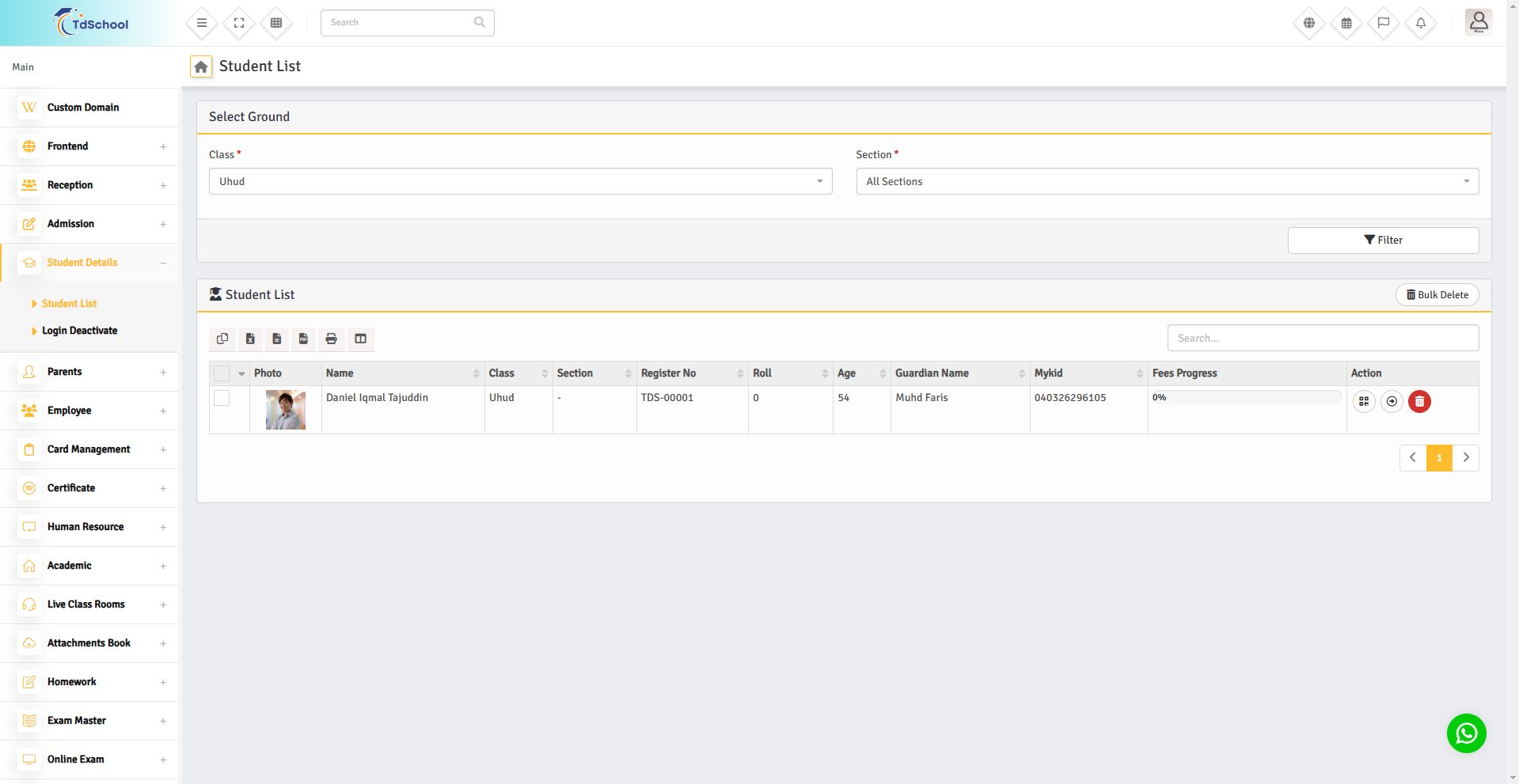This screenshot has width=1519, height=784.
Task: Check the box for Daniel Iqmal Tajuddin
Action: (222, 398)
